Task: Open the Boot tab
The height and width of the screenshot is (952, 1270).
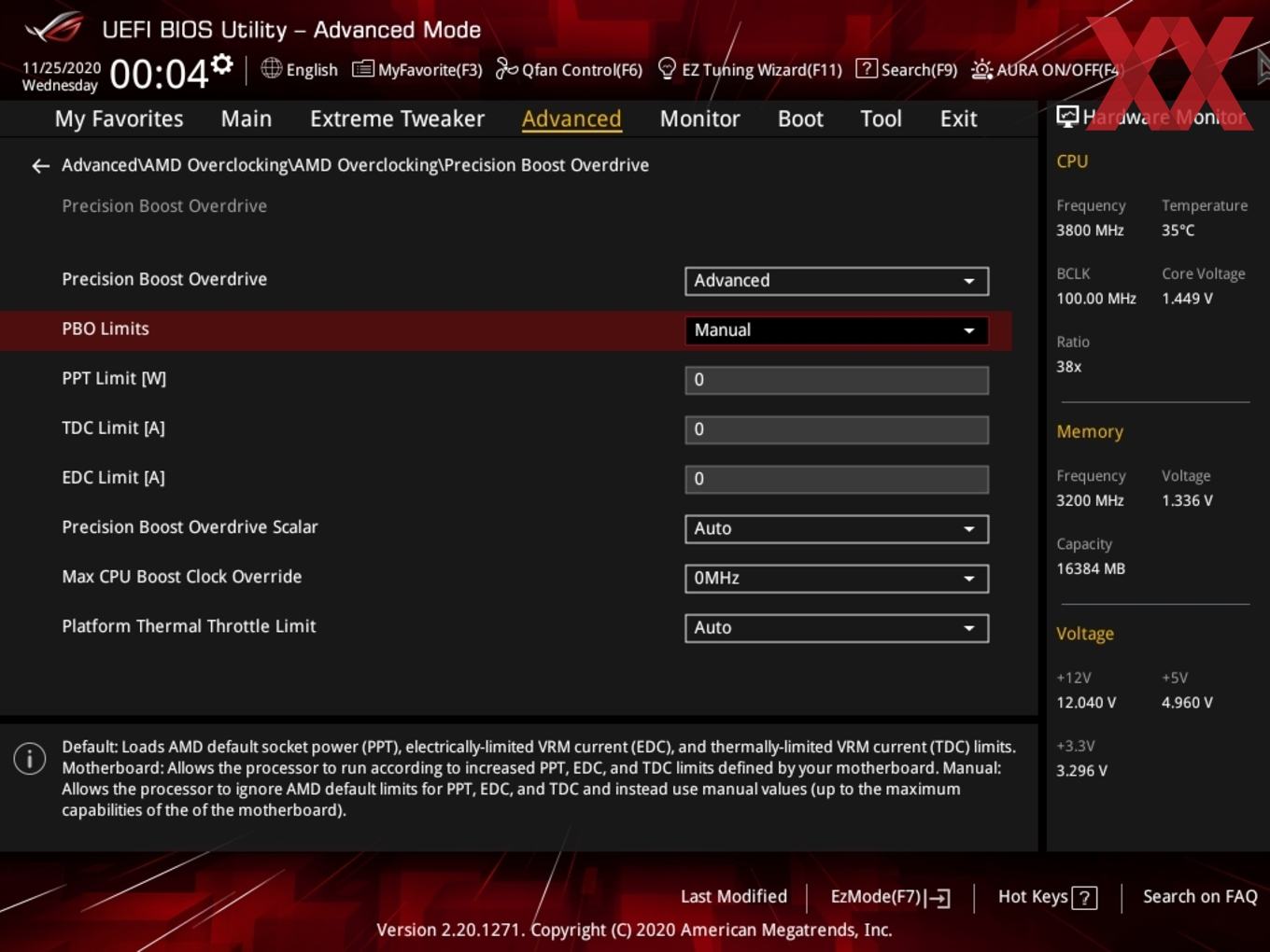Action: click(800, 119)
